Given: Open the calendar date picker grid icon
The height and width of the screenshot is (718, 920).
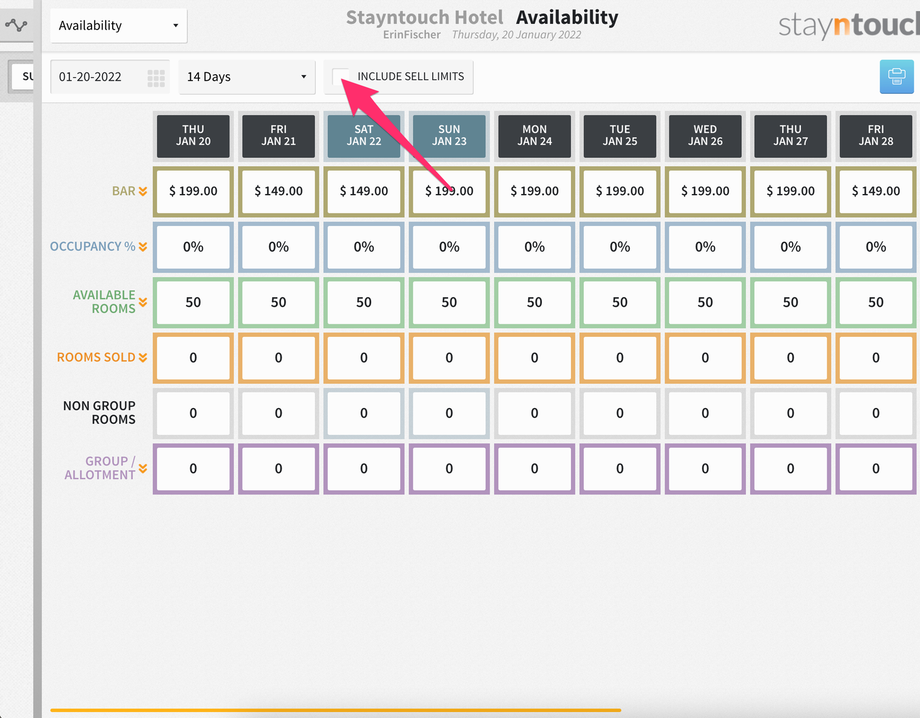Looking at the screenshot, I should (x=156, y=77).
